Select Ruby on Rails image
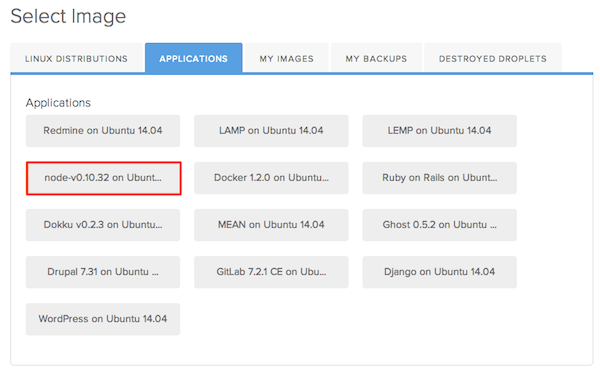This screenshot has height=370, width=600. tap(440, 178)
